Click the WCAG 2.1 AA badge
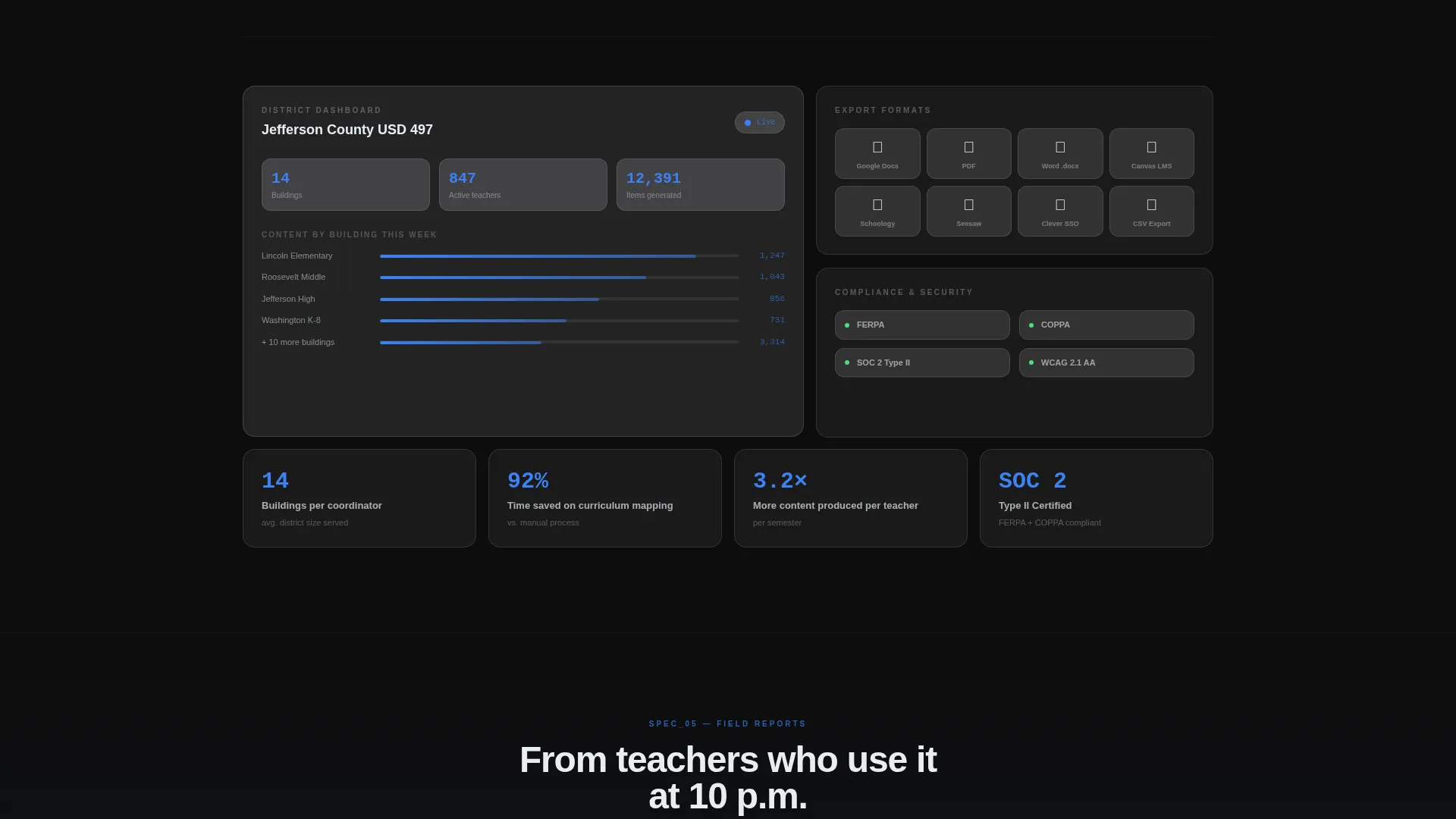Image resolution: width=1456 pixels, height=819 pixels. (1106, 362)
